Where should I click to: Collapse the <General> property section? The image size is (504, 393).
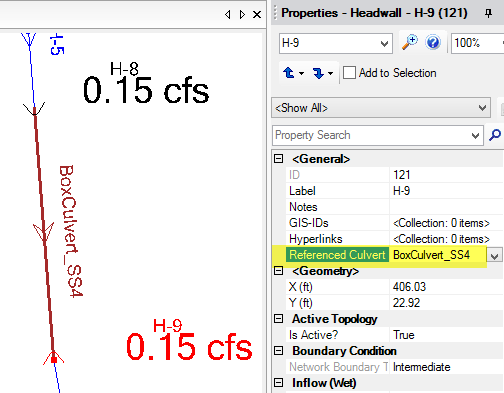coord(279,159)
